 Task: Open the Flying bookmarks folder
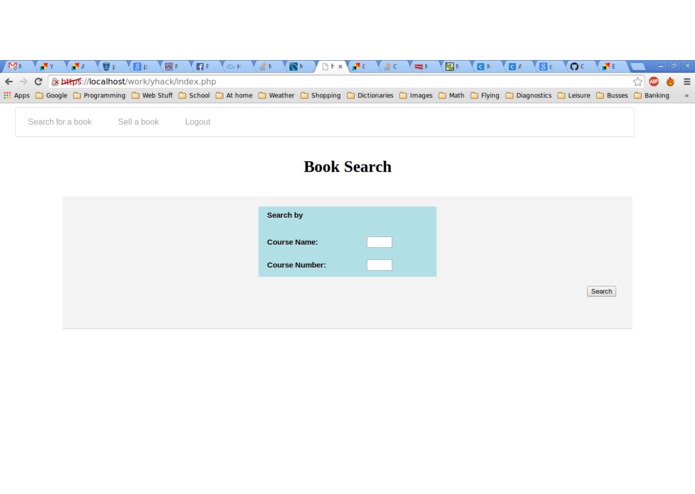485,95
